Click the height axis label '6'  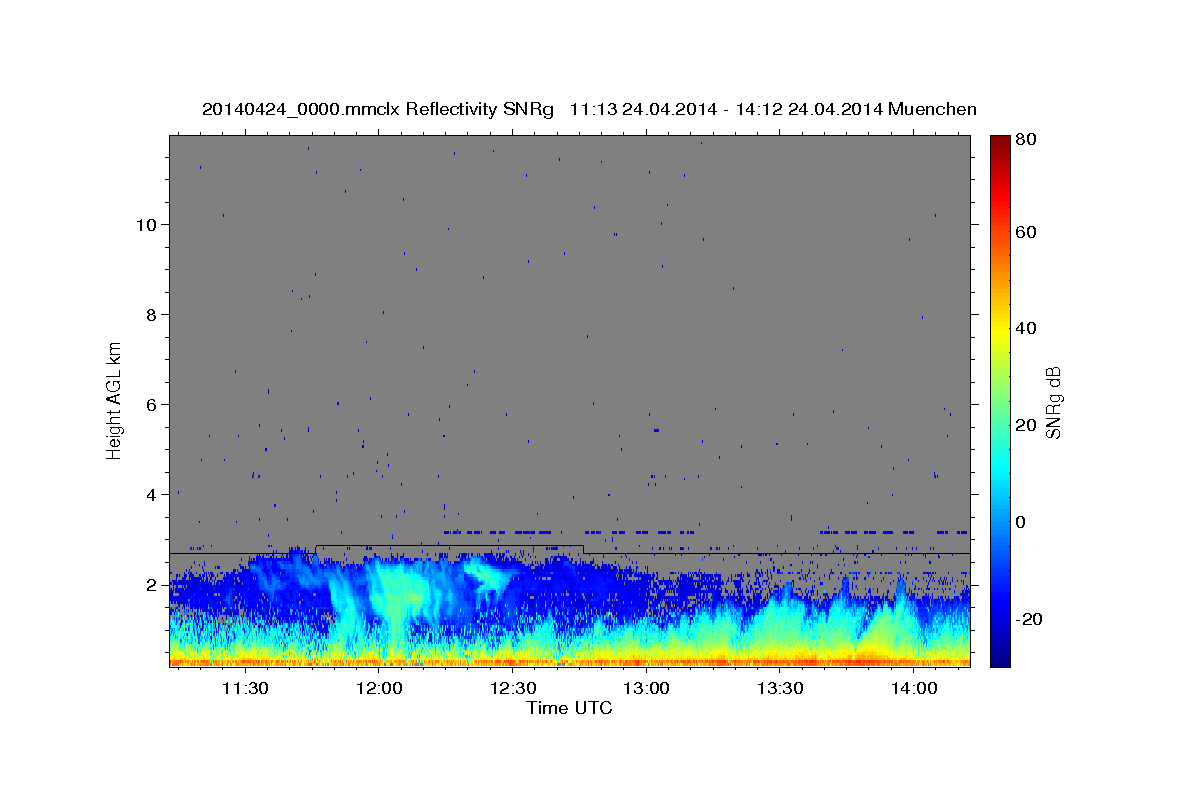(x=152, y=405)
